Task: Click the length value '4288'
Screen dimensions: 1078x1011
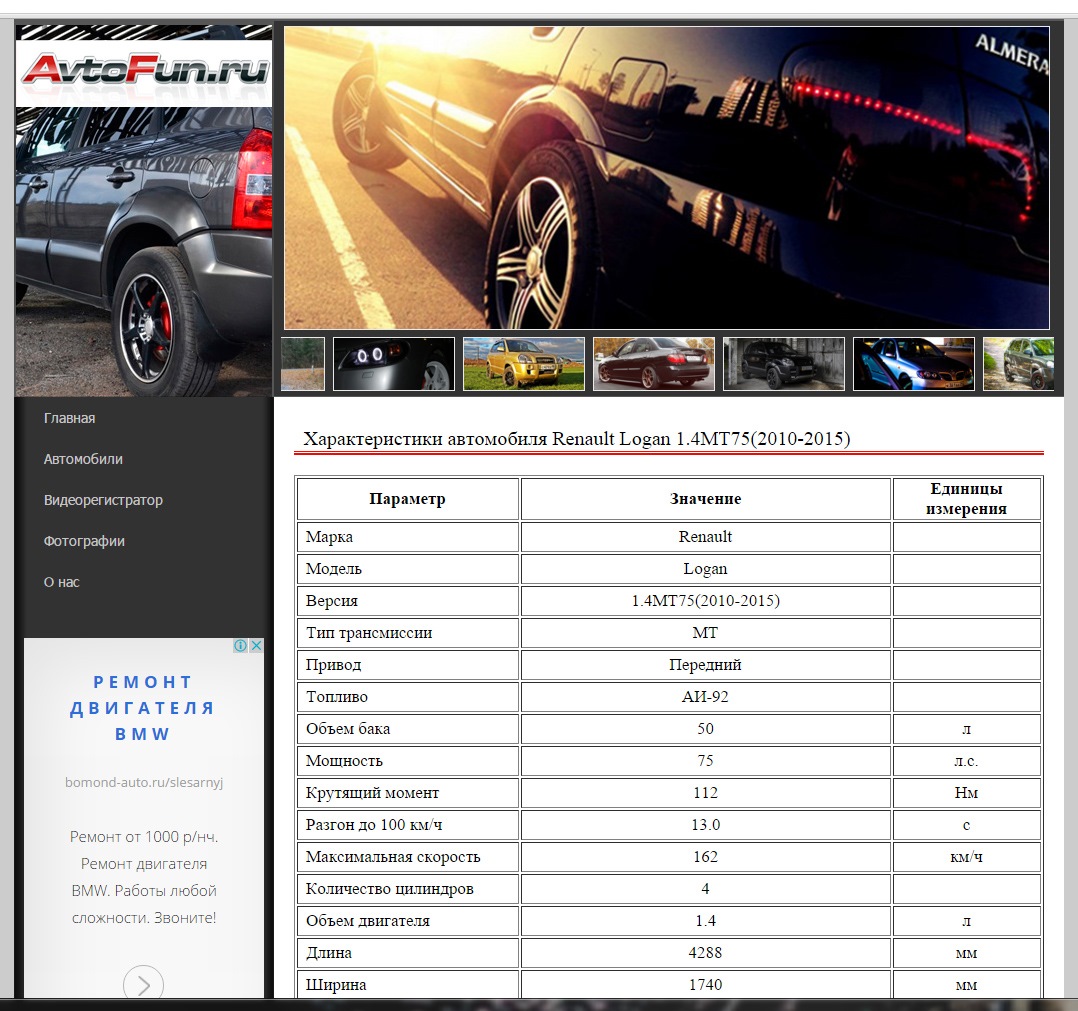Action: [705, 953]
